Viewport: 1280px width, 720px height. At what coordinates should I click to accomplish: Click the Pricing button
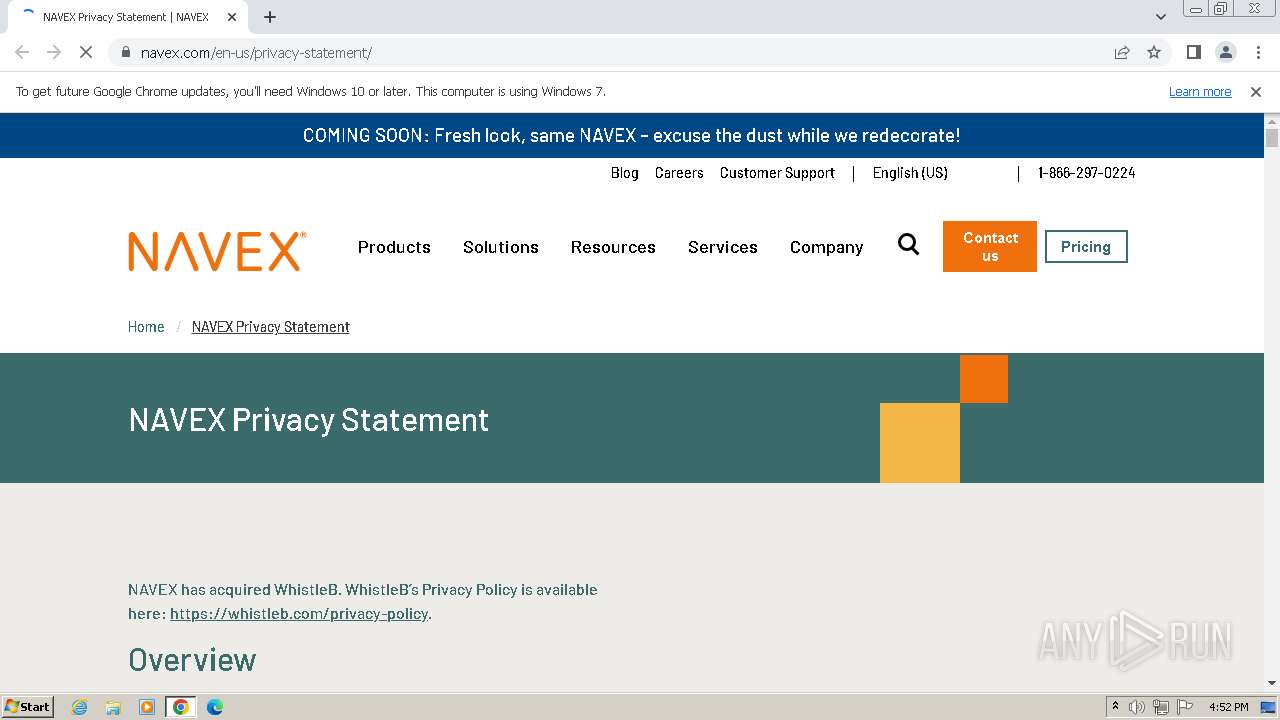point(1086,247)
